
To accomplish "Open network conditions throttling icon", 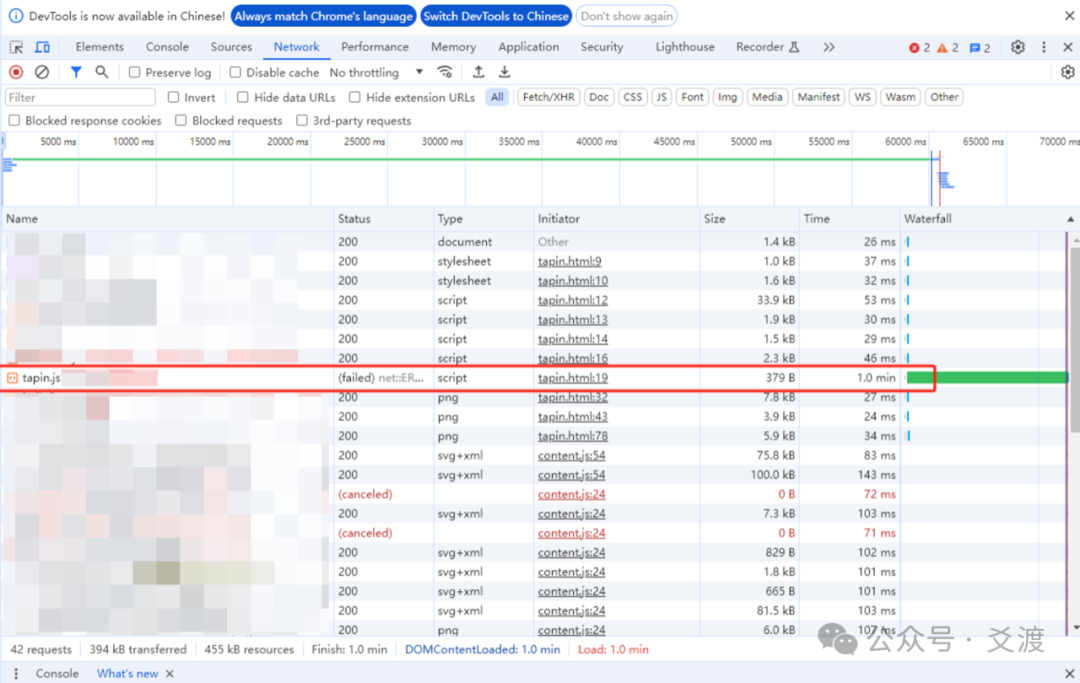I will click(x=445, y=72).
